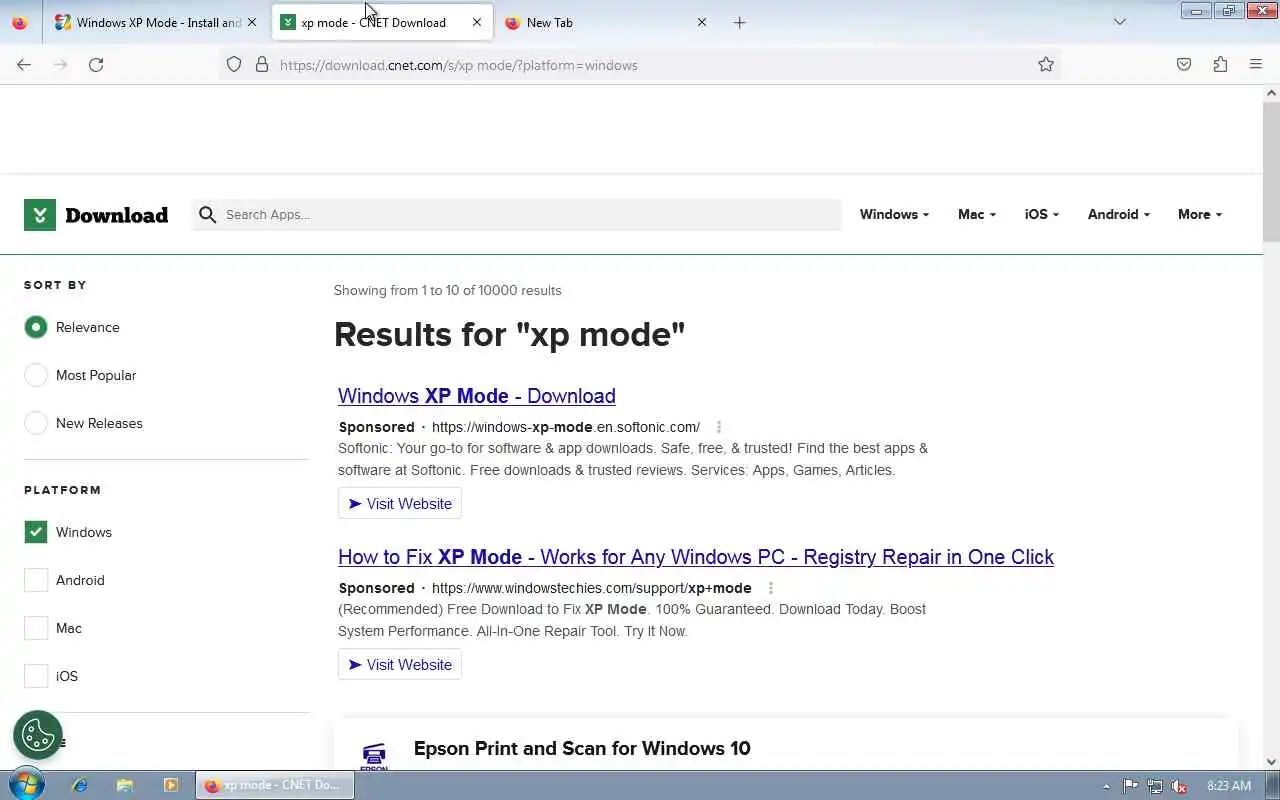Screen dimensions: 1280x800
Task: Click the pinned Firefox tab icon
Action: click(x=20, y=22)
